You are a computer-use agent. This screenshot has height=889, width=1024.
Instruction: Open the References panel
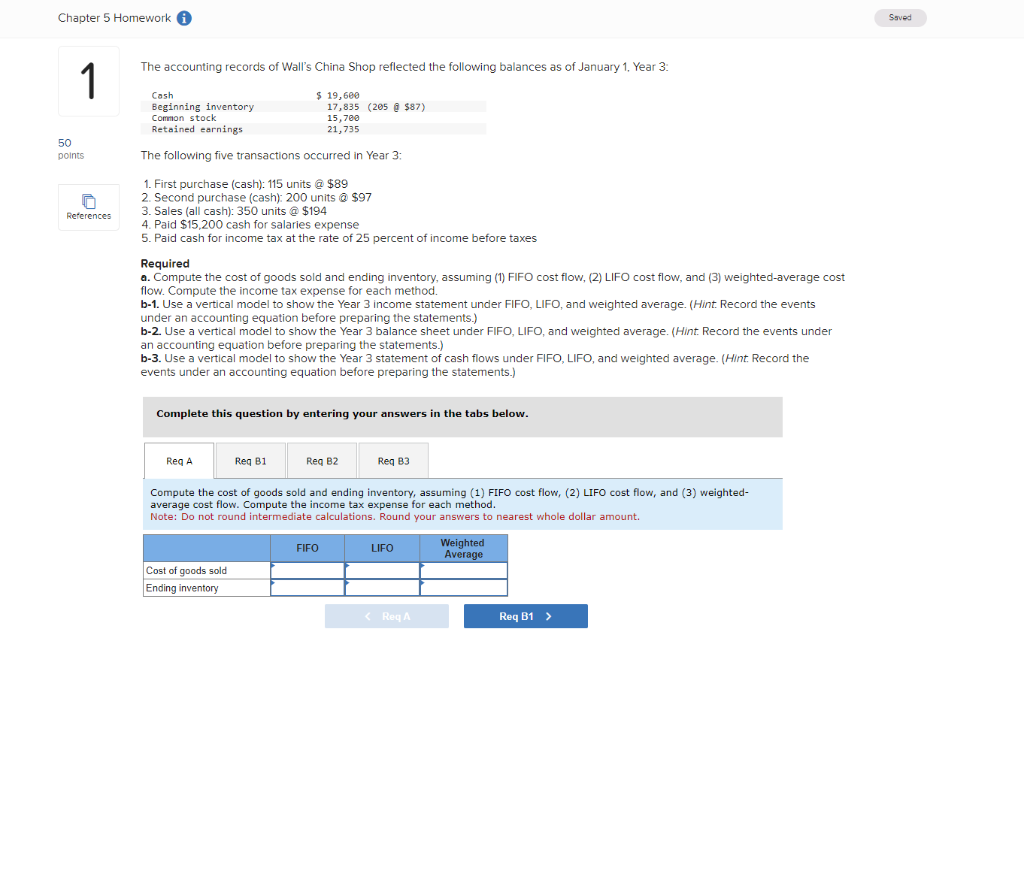point(88,207)
